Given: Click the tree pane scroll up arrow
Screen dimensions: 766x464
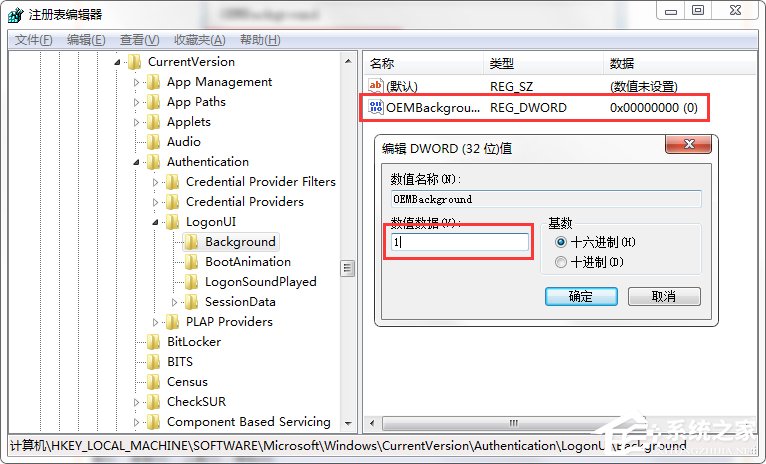Looking at the screenshot, I should click(x=348, y=62).
